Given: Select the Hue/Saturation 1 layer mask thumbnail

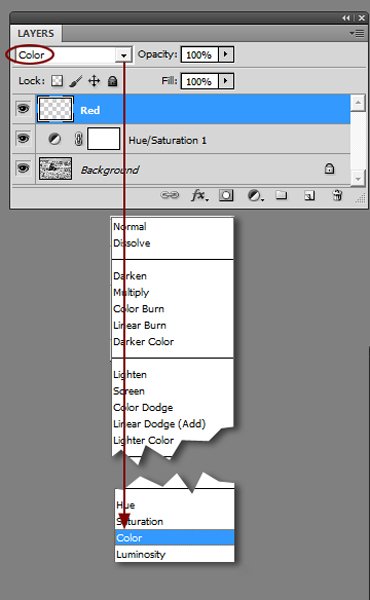Looking at the screenshot, I should tap(104, 139).
